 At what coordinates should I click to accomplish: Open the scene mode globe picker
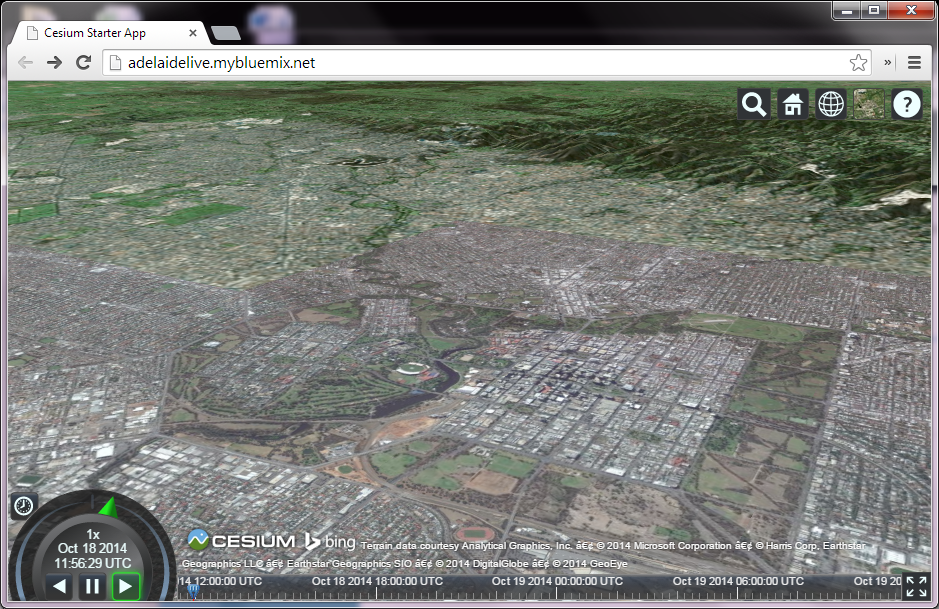(831, 105)
